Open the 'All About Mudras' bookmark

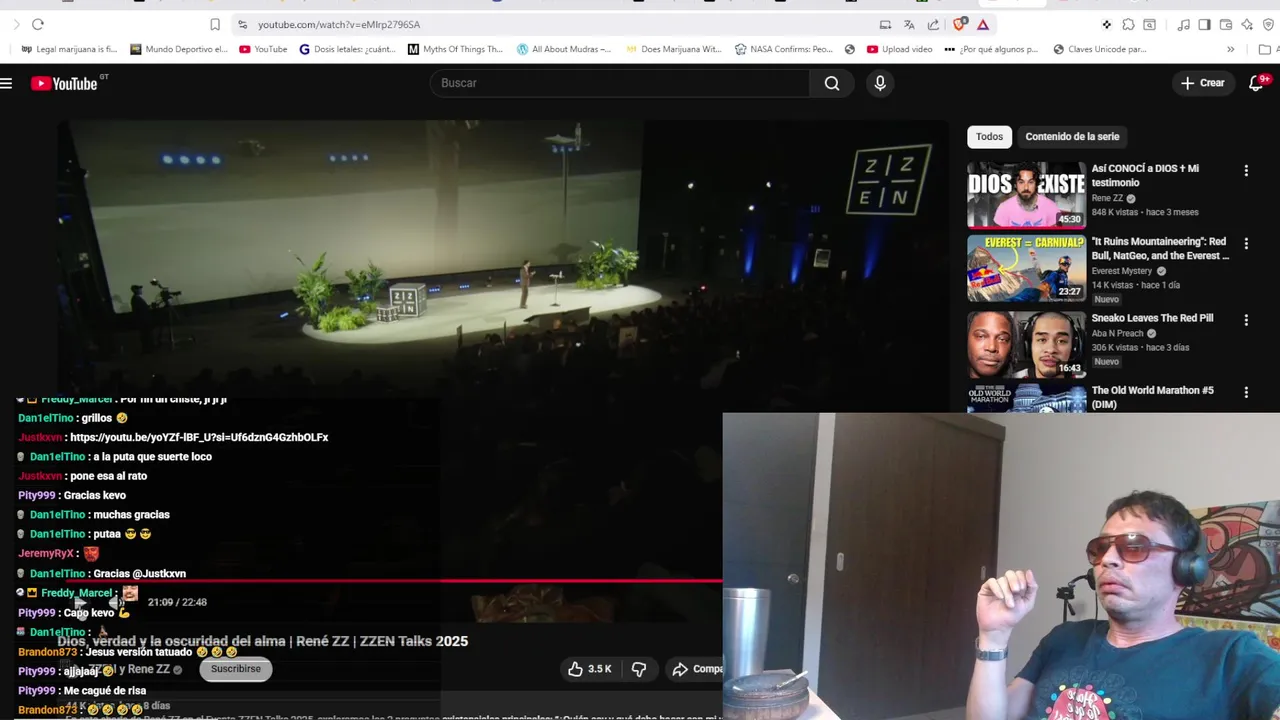[x=564, y=49]
